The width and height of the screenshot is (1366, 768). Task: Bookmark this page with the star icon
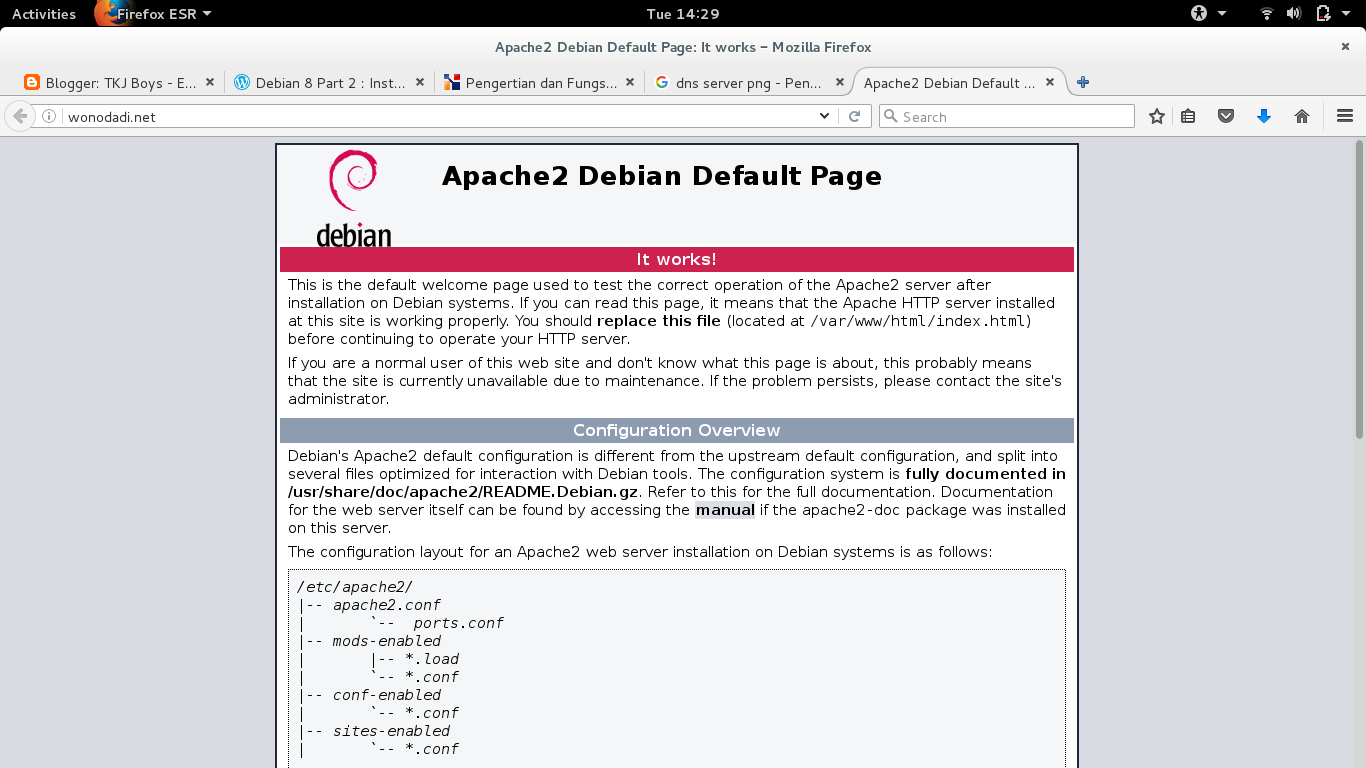(1157, 116)
